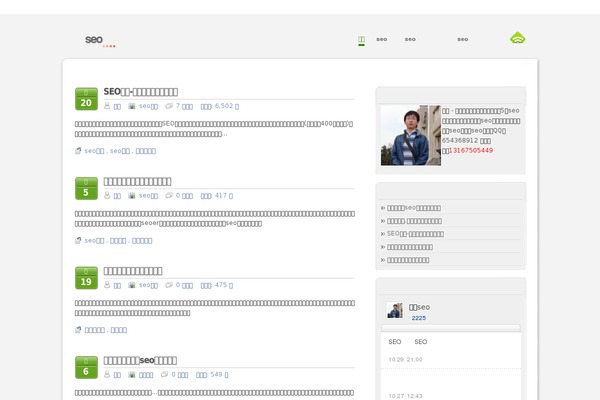Viewport: 600px width, 400px height.
Task: Open the post title containing "seo" dated 6
Action: tap(140, 361)
